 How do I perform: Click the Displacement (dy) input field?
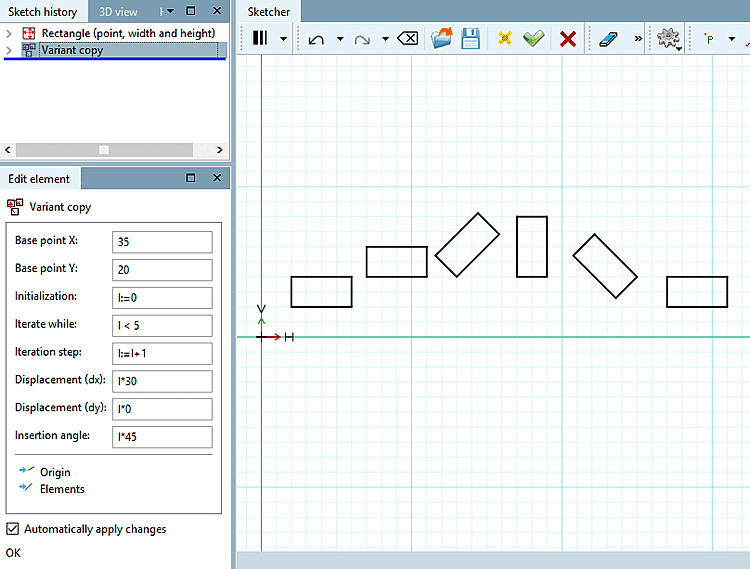[162, 409]
